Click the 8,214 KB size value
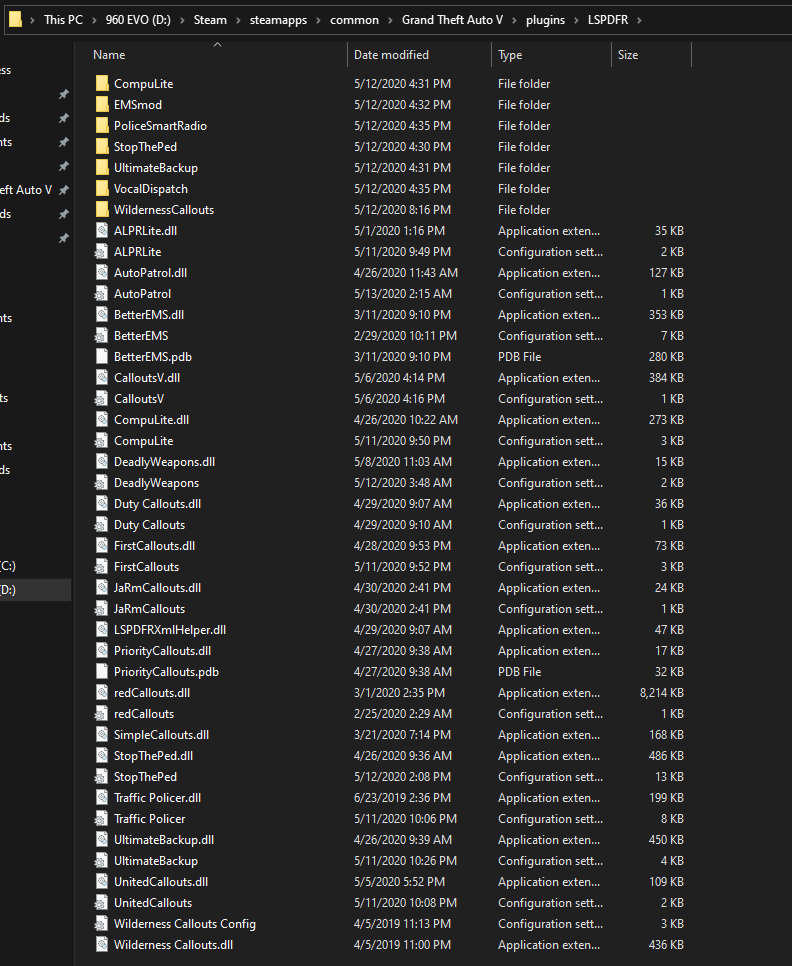Viewport: 792px width, 966px height. pyautogui.click(x=661, y=692)
